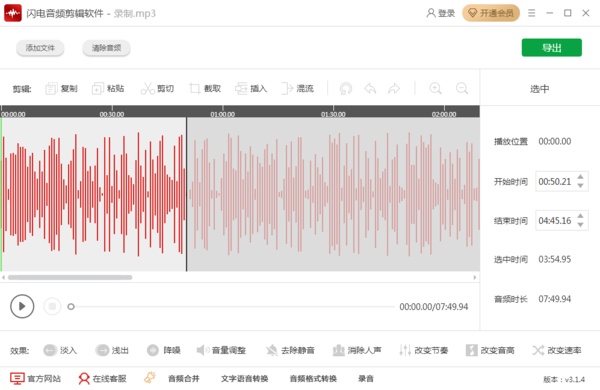Click the playback progress slider handle
This screenshot has height=390, width=600.
pyautogui.click(x=71, y=307)
